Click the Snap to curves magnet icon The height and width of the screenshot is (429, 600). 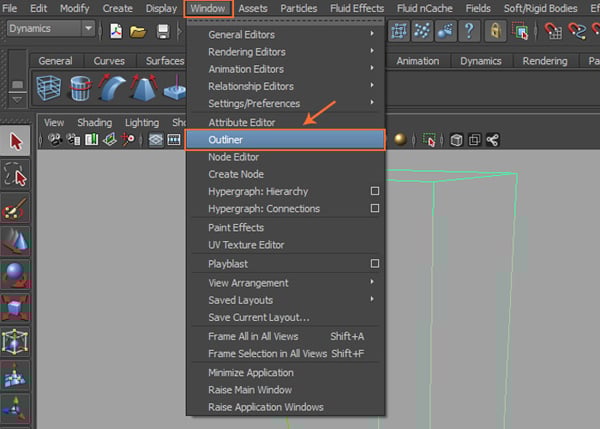pos(577,31)
